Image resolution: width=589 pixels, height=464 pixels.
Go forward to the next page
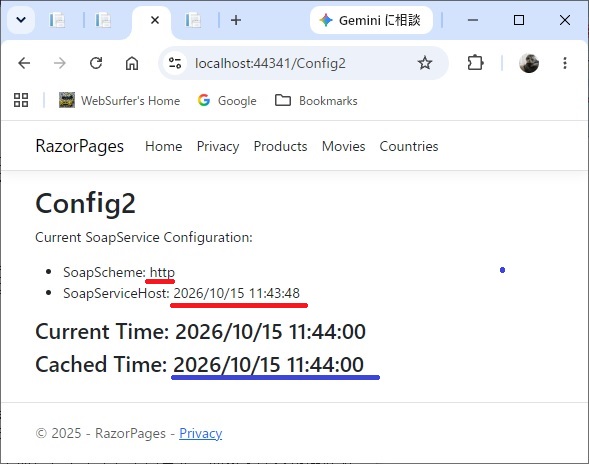(60, 63)
